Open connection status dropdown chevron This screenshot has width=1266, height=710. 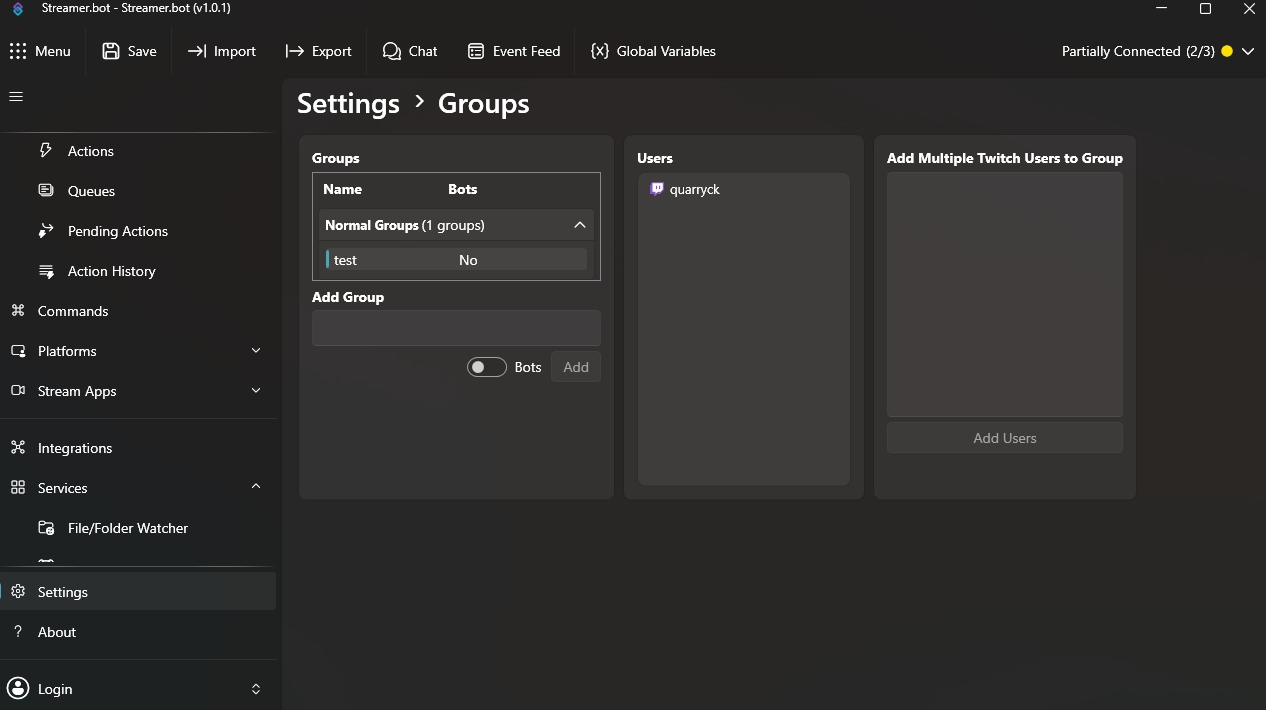[1247, 52]
